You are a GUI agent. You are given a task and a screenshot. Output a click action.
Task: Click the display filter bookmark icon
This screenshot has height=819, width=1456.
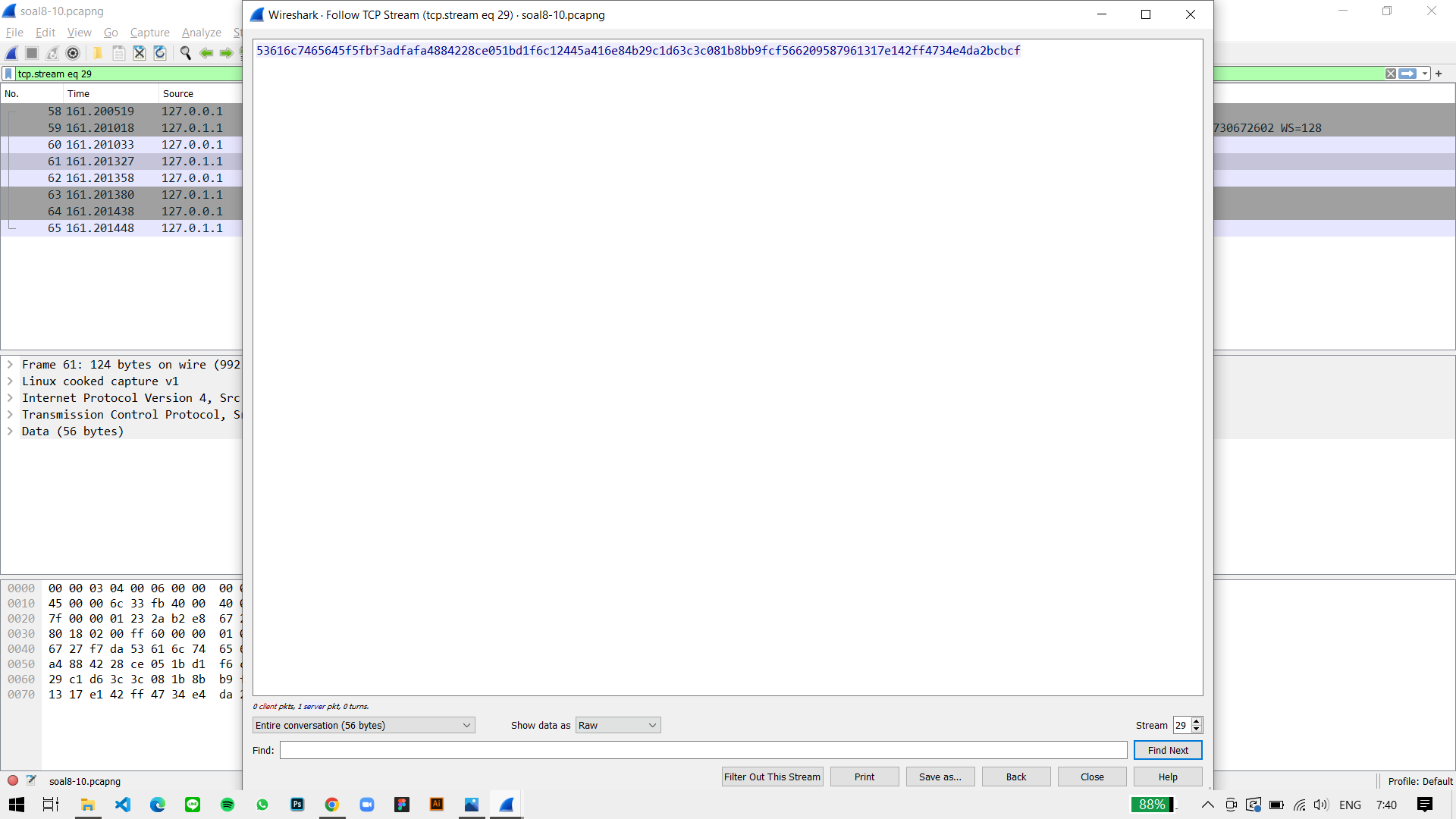click(8, 74)
